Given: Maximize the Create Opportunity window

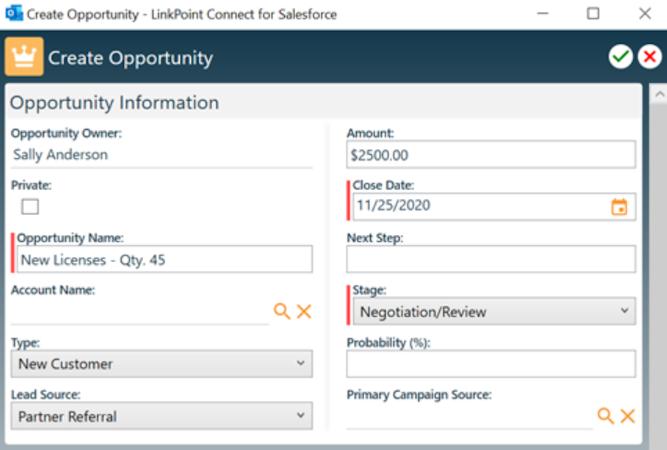Looking at the screenshot, I should point(593,14).
